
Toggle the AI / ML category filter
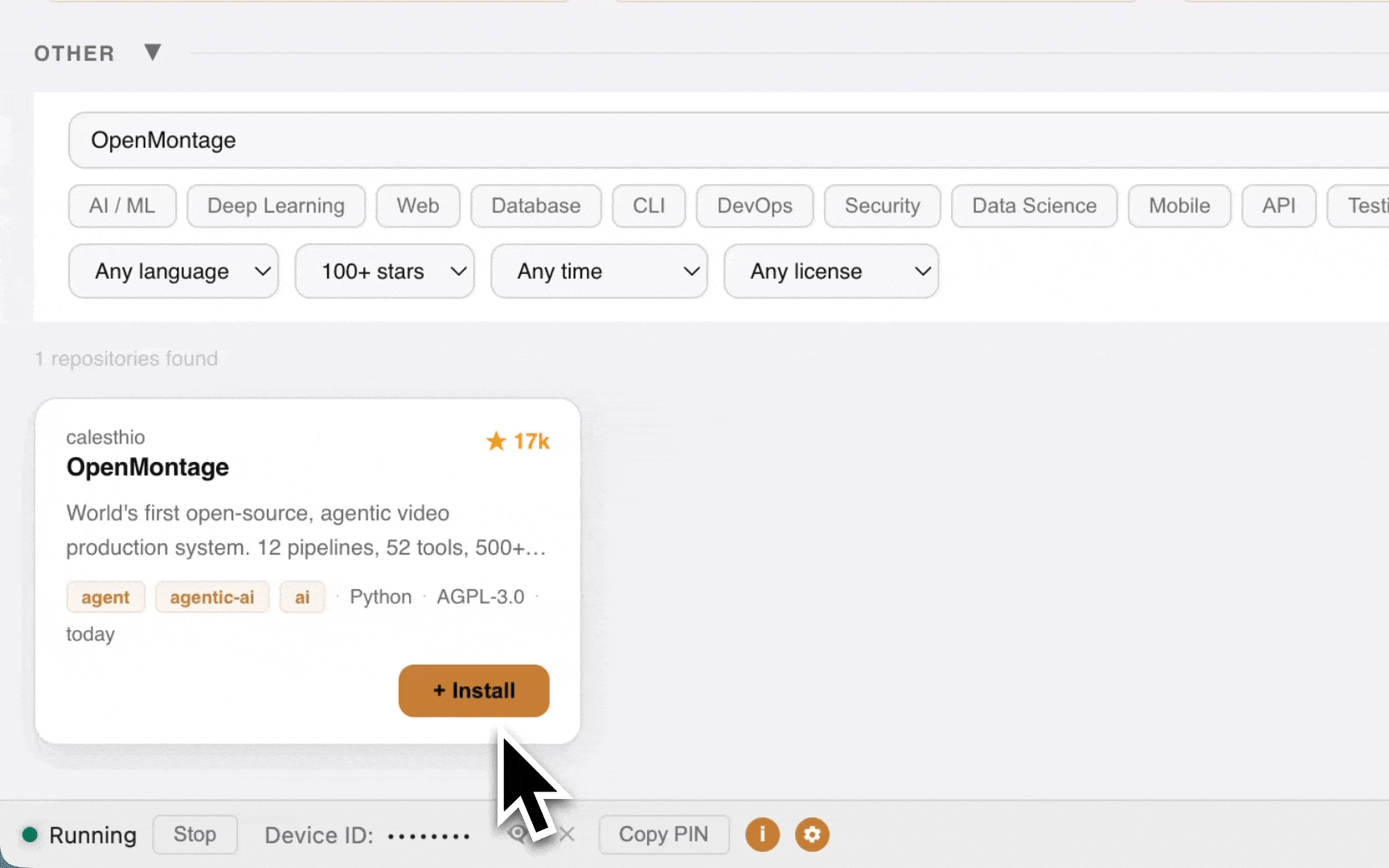click(x=122, y=206)
